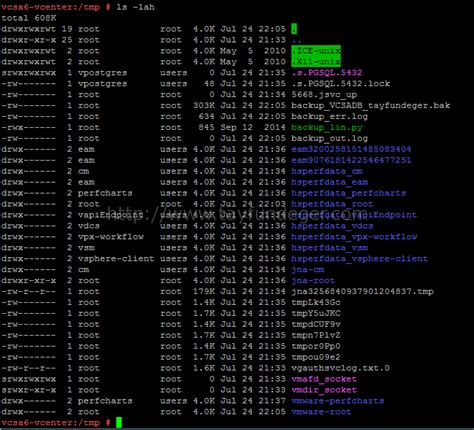The height and width of the screenshot is (430, 474).
Task: Select the backup_lin.py filename
Action: (x=327, y=127)
